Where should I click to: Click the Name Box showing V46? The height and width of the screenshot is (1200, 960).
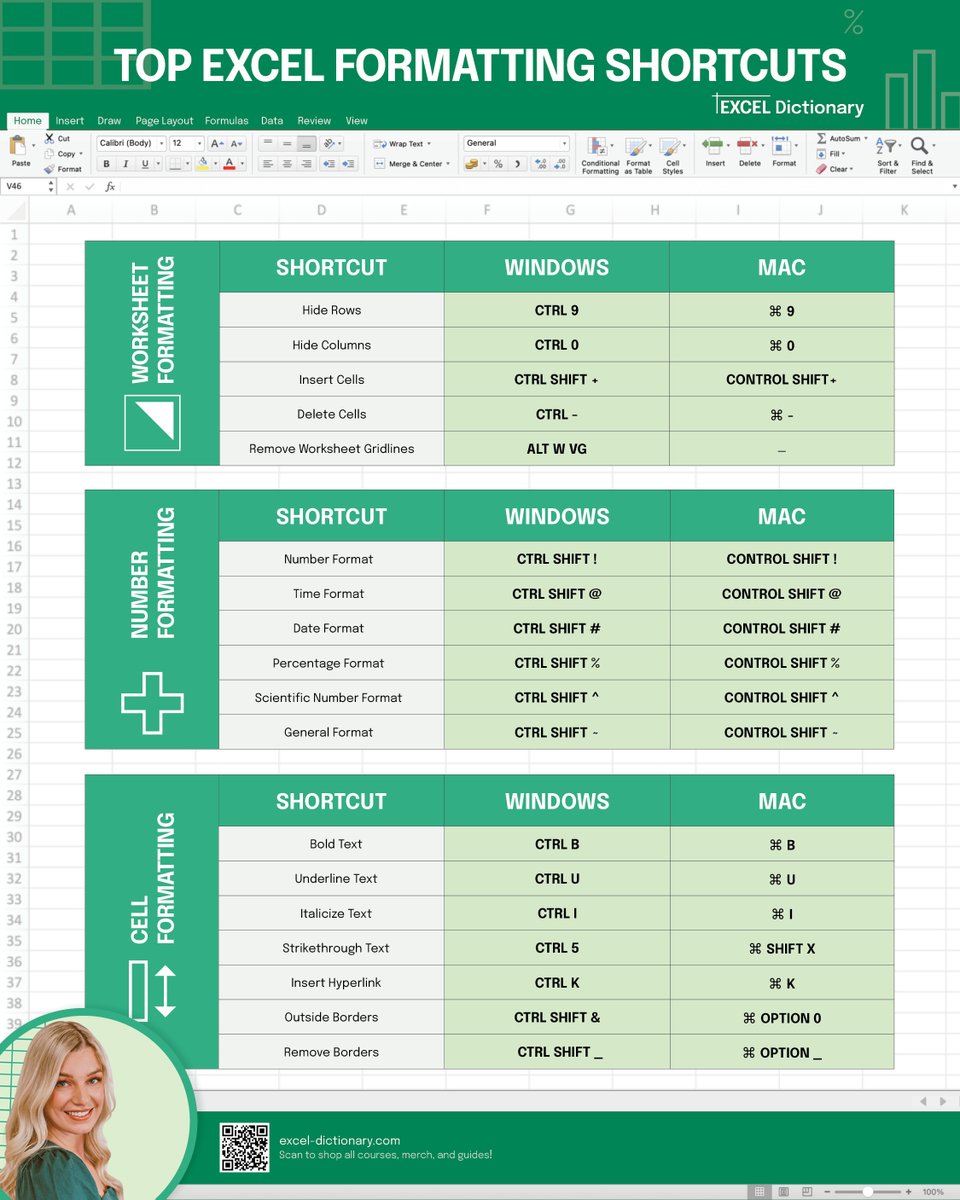[28, 186]
